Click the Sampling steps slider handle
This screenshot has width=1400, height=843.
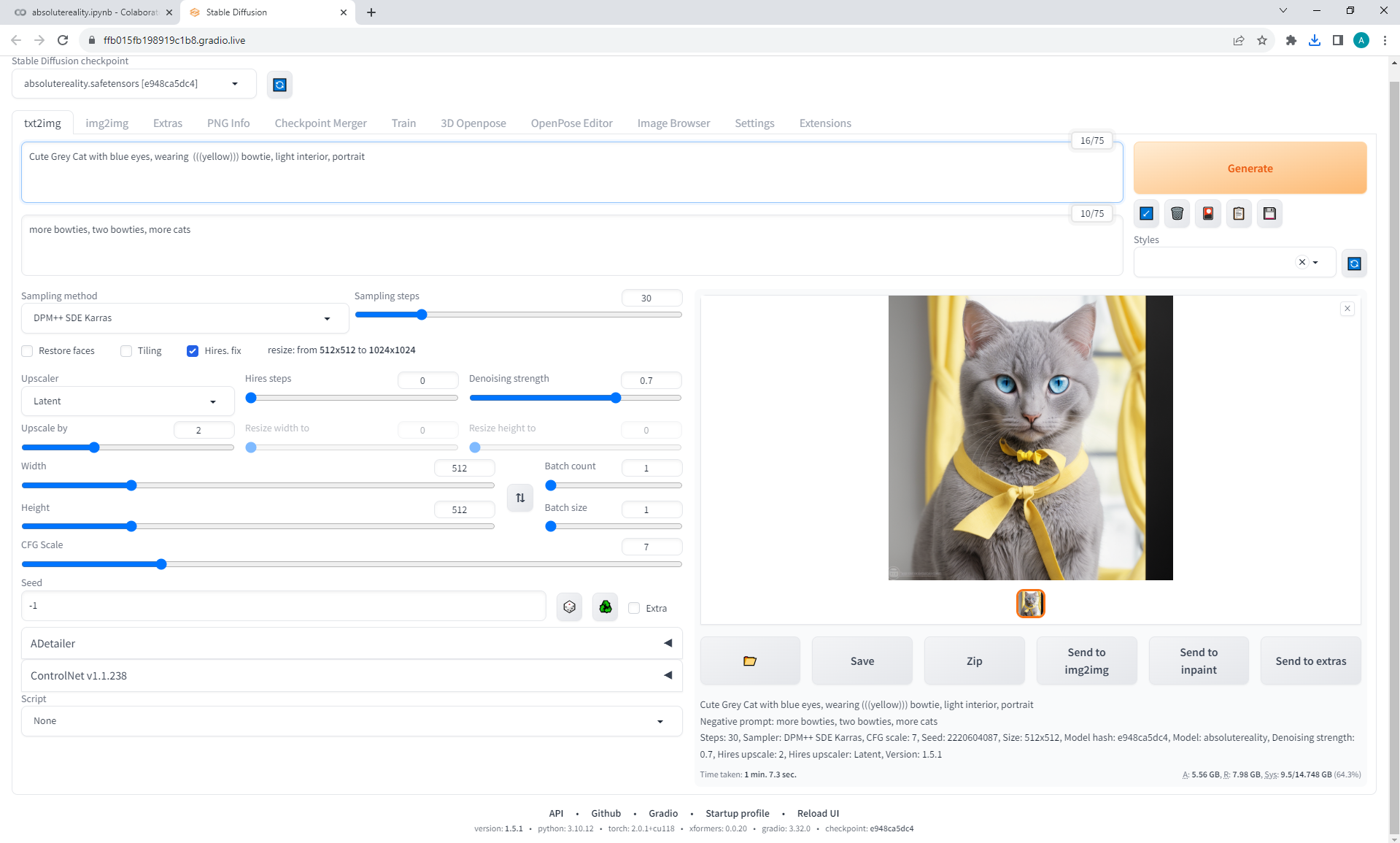422,315
